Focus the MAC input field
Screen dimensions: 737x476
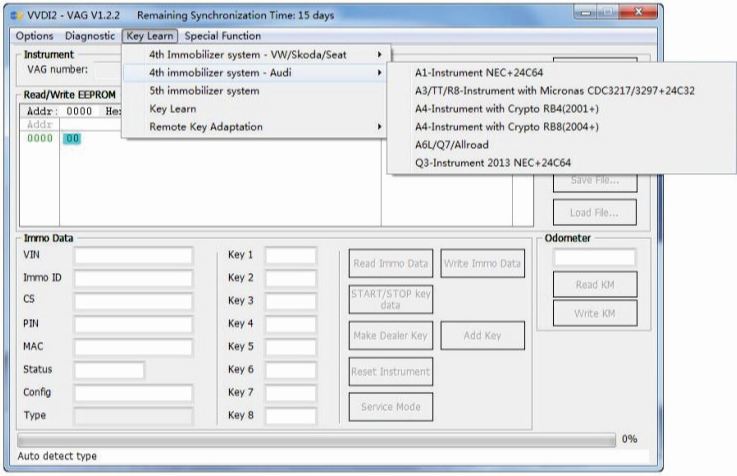point(133,347)
